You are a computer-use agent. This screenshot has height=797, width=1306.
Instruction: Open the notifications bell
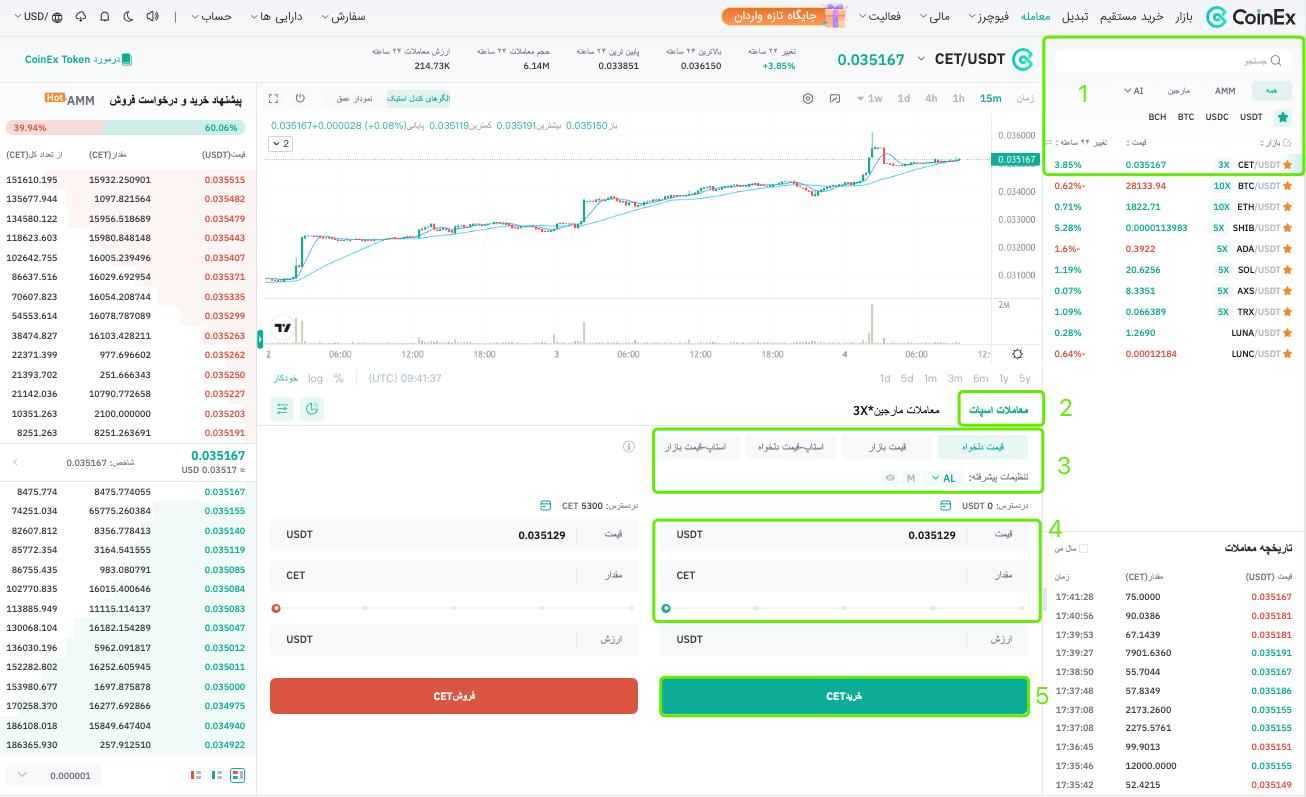point(105,17)
